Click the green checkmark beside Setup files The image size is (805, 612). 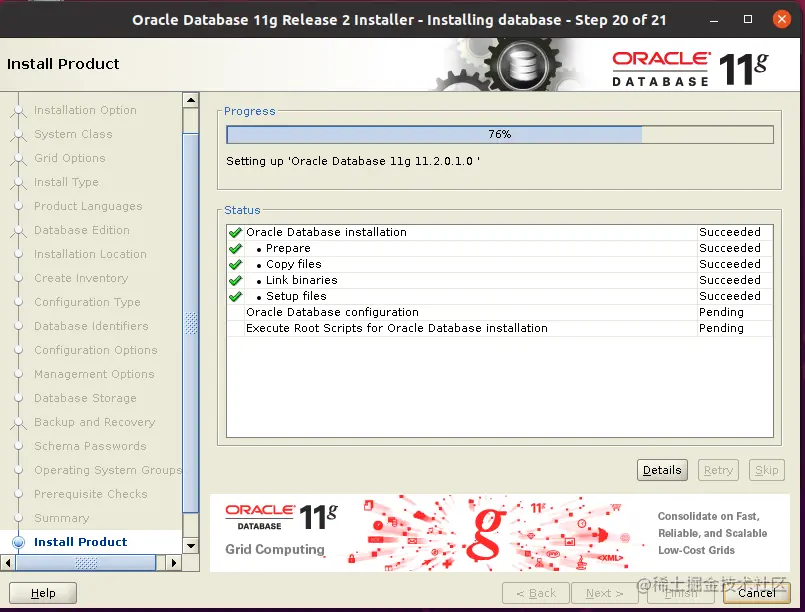coord(236,296)
